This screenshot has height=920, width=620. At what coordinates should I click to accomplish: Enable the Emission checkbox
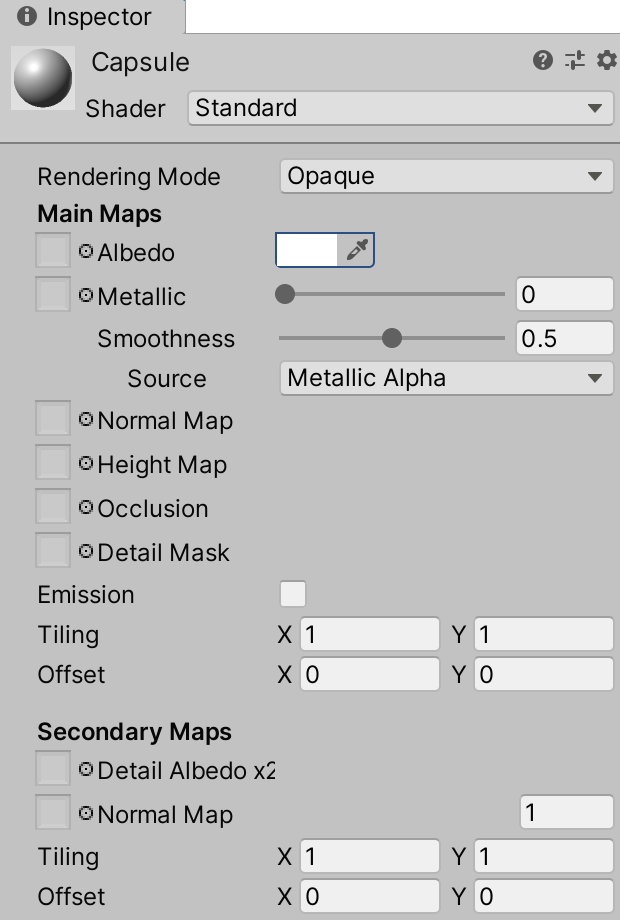pos(293,594)
